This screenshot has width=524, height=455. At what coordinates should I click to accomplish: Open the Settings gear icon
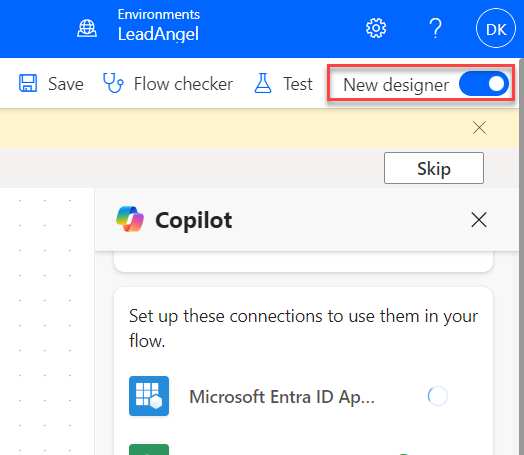pos(376,28)
